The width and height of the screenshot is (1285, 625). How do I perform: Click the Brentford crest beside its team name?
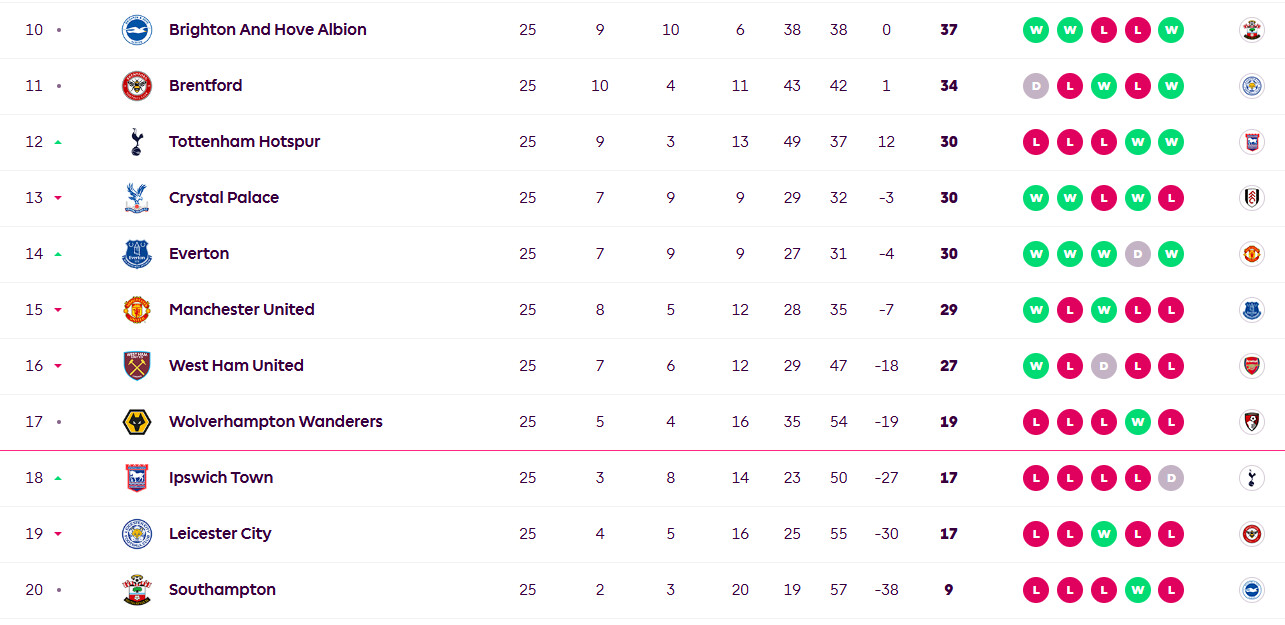(136, 86)
